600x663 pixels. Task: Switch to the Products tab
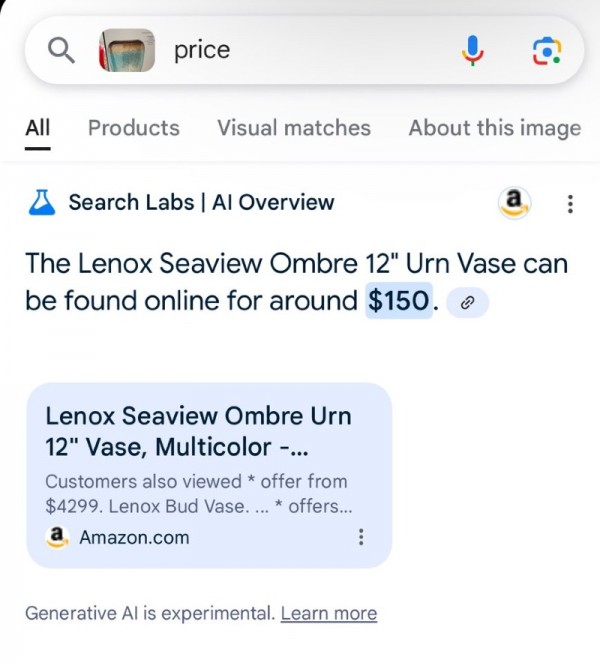[x=134, y=128]
